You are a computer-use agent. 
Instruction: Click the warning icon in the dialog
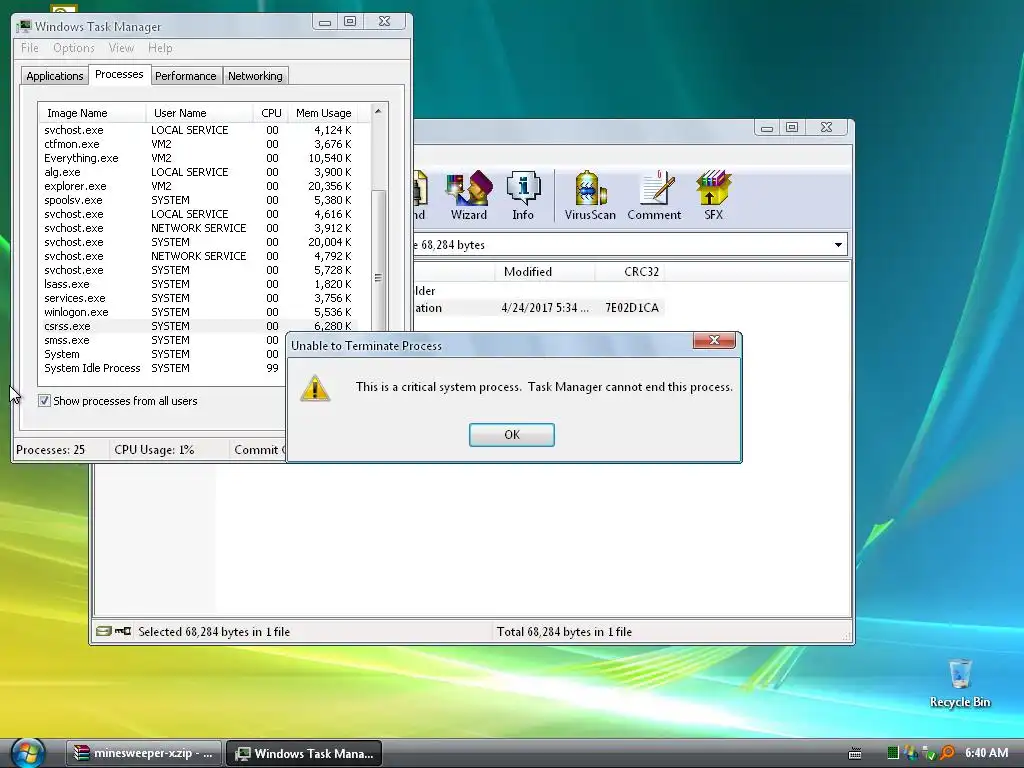tap(315, 388)
